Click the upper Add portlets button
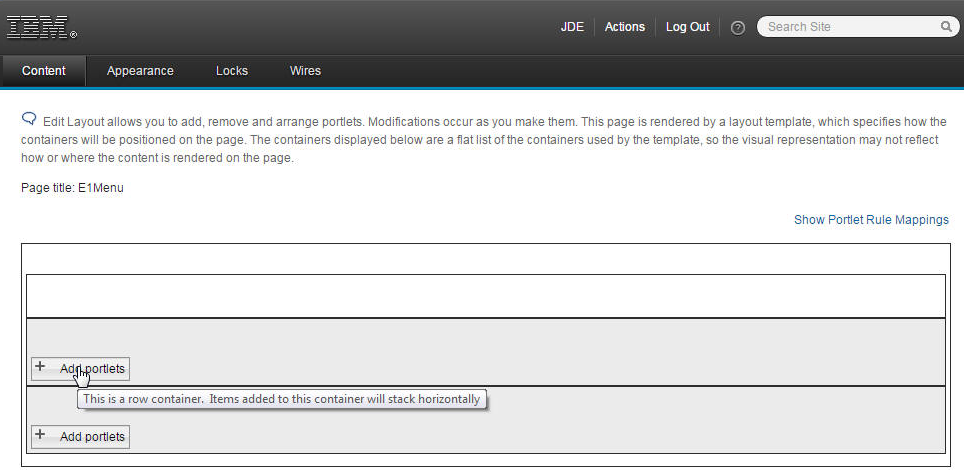 (81, 368)
